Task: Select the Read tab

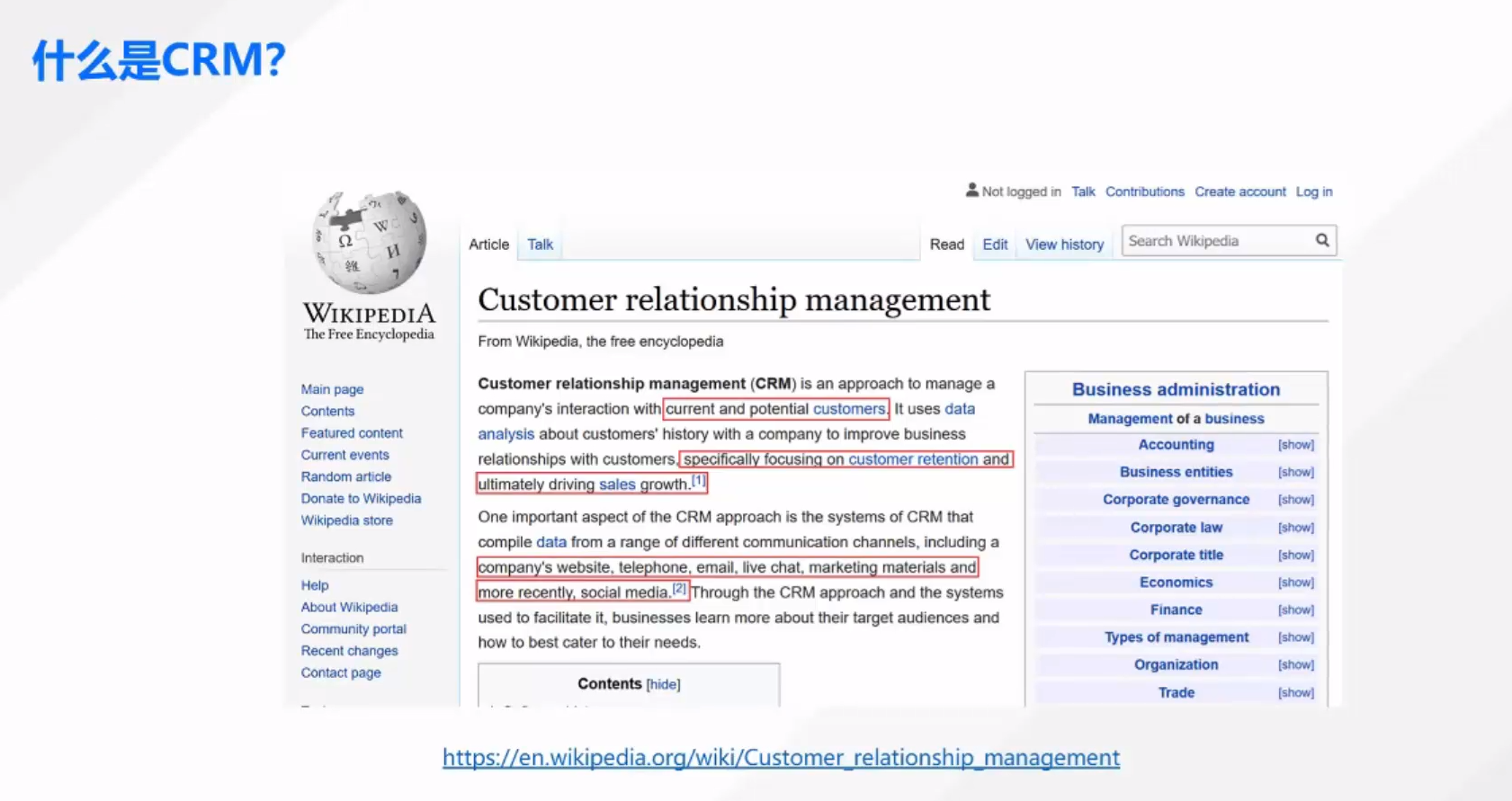Action: (x=946, y=245)
